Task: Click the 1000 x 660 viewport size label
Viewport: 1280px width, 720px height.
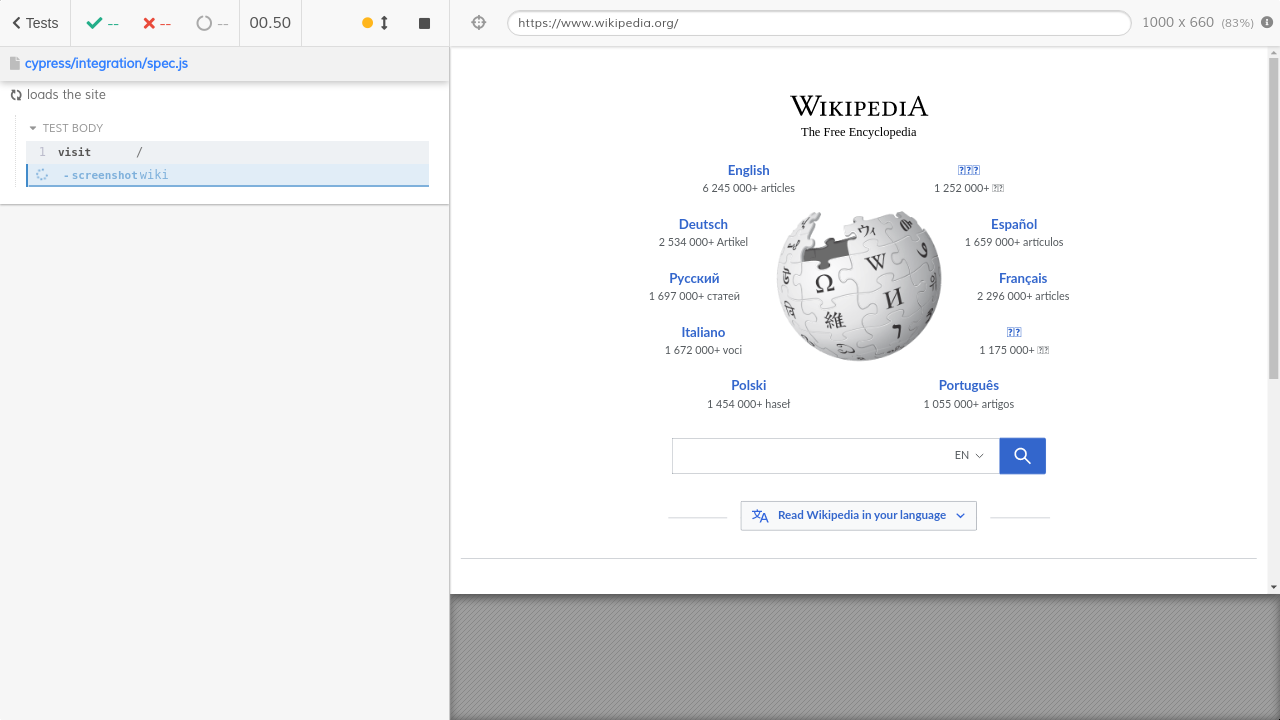Action: (x=1178, y=23)
